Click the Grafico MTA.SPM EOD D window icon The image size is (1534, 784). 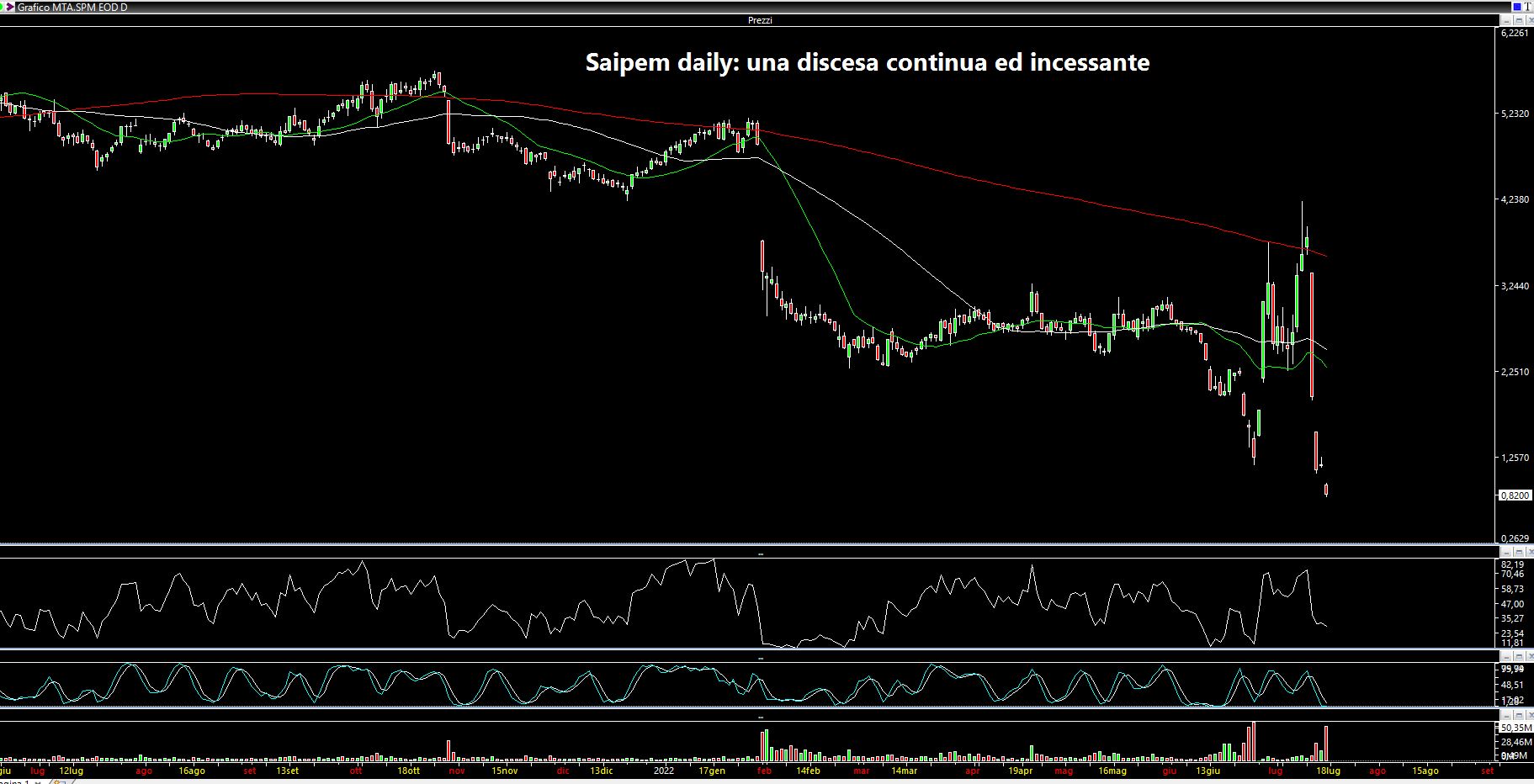coord(10,7)
